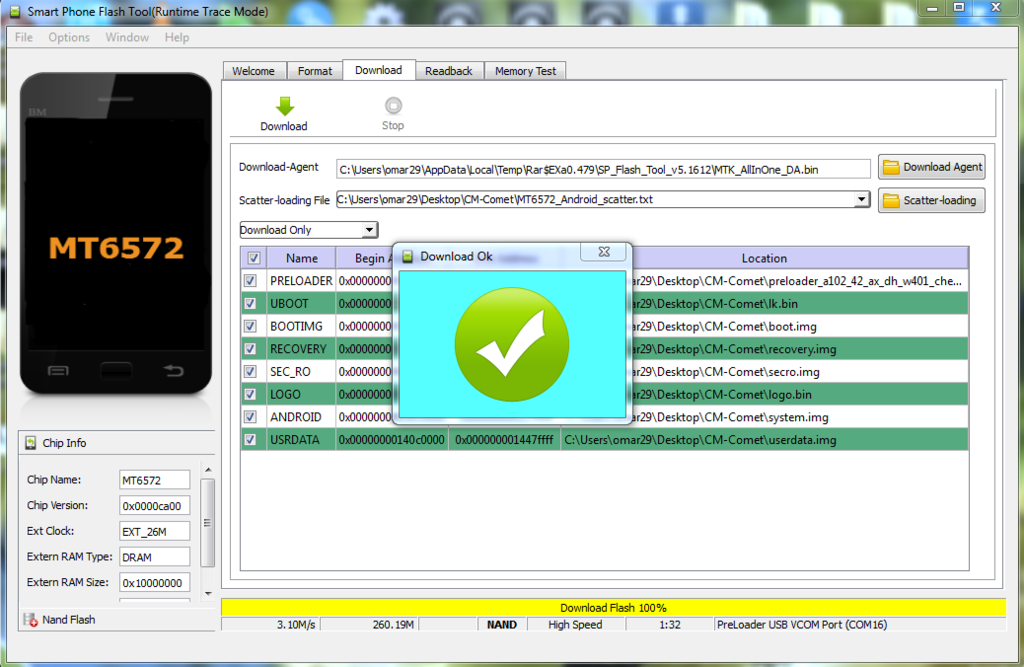
Task: Click the green checkmark image
Action: click(512, 344)
